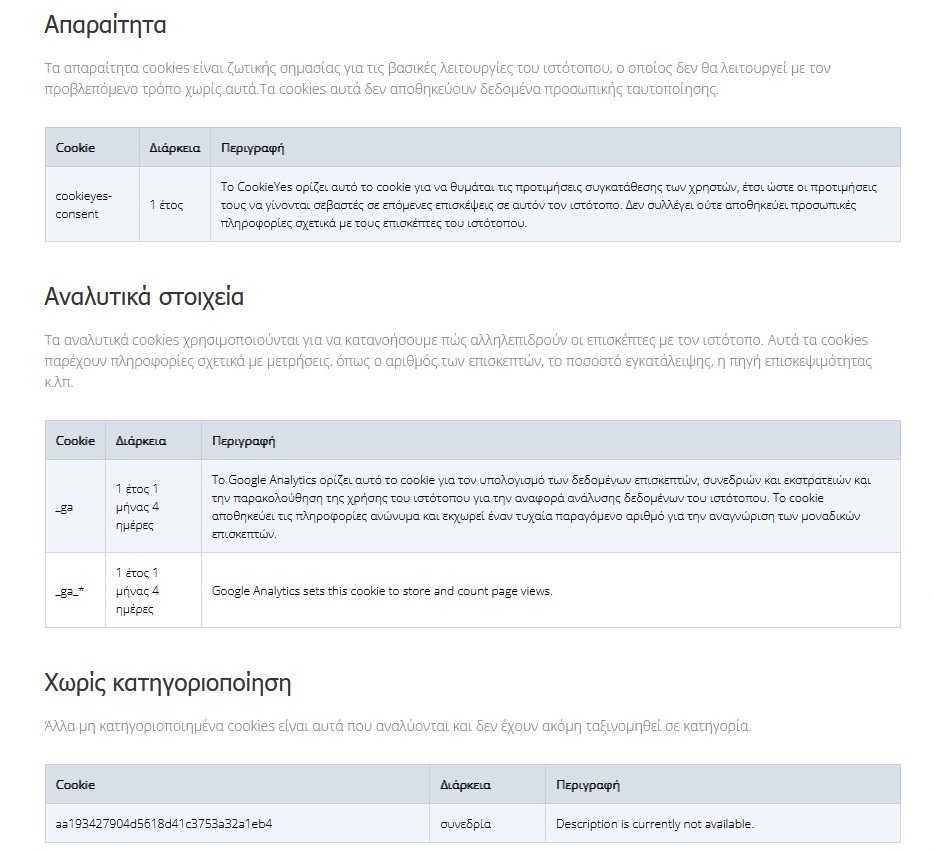934x852 pixels.
Task: Click the Χωρίς κατηγοριοποίηση heading
Action: (x=167, y=683)
